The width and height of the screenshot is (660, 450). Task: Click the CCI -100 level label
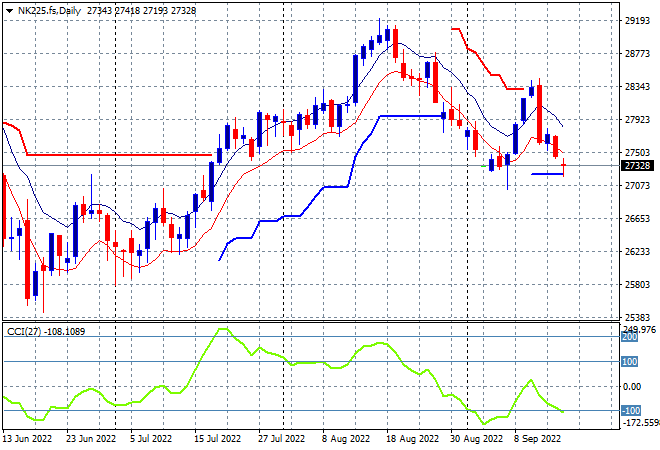click(x=631, y=410)
